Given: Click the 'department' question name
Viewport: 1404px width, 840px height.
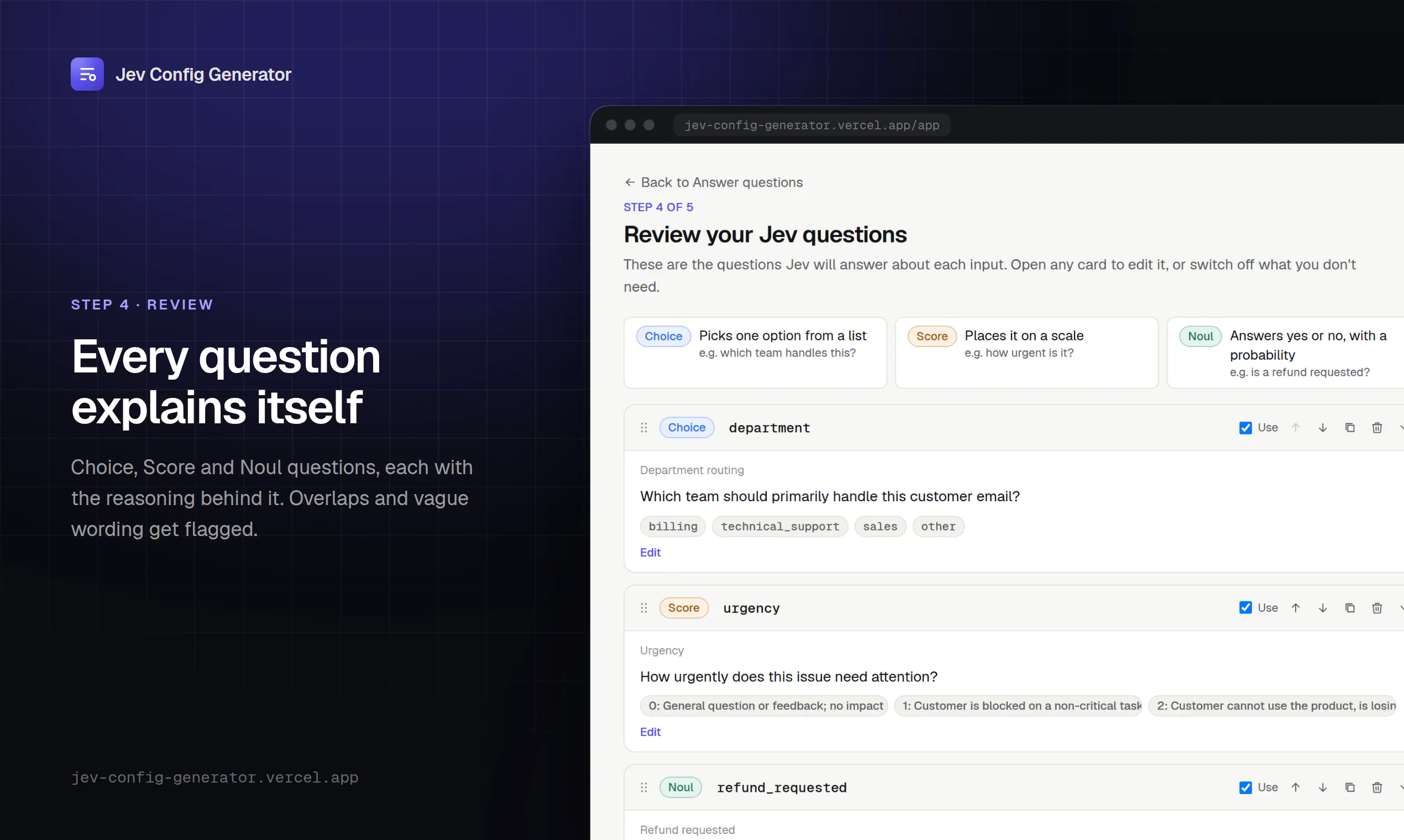Looking at the screenshot, I should pyautogui.click(x=769, y=428).
